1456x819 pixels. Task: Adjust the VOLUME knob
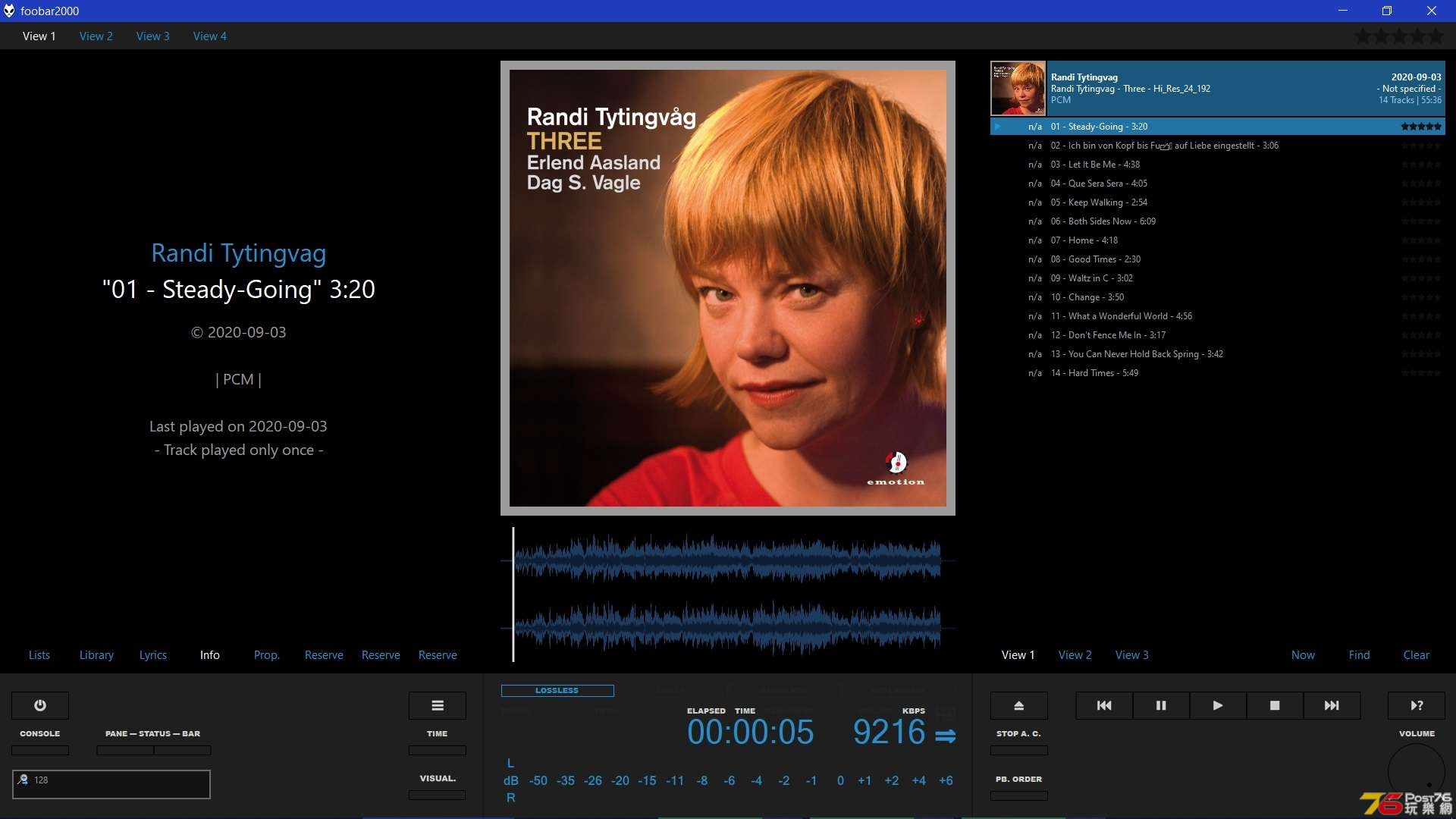pyautogui.click(x=1417, y=773)
